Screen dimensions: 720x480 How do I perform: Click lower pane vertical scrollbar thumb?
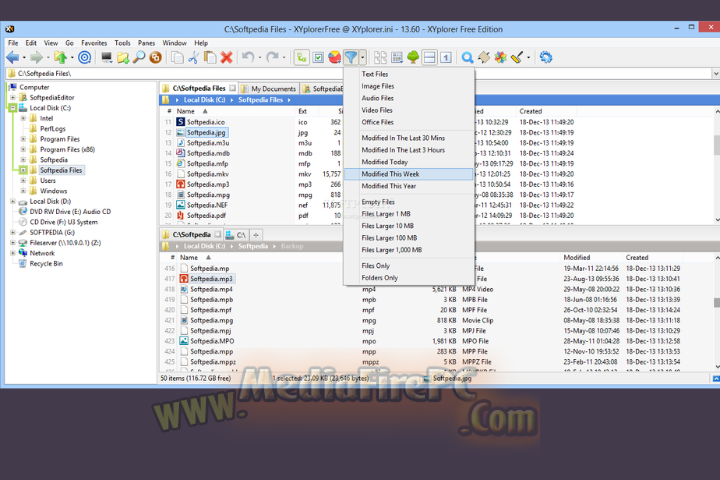pos(716,302)
